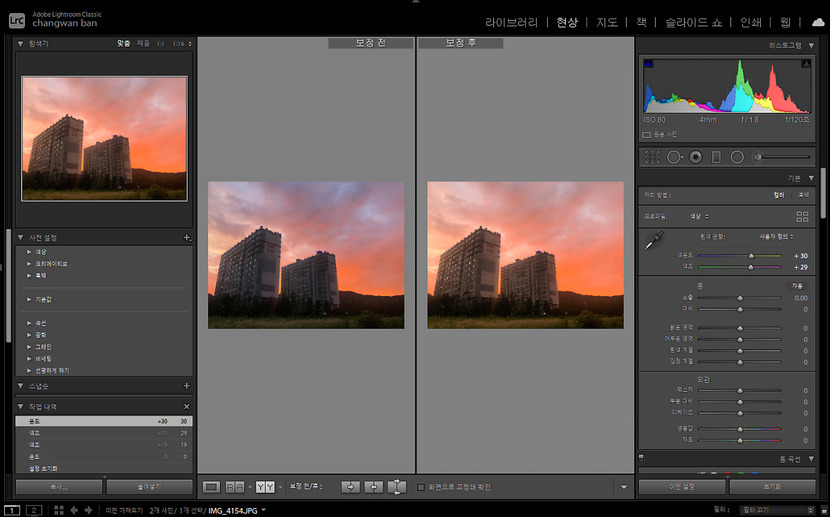Click the Lightroom Classic Lrc logo
Screen dimensions: 830x517
[x=17, y=21]
